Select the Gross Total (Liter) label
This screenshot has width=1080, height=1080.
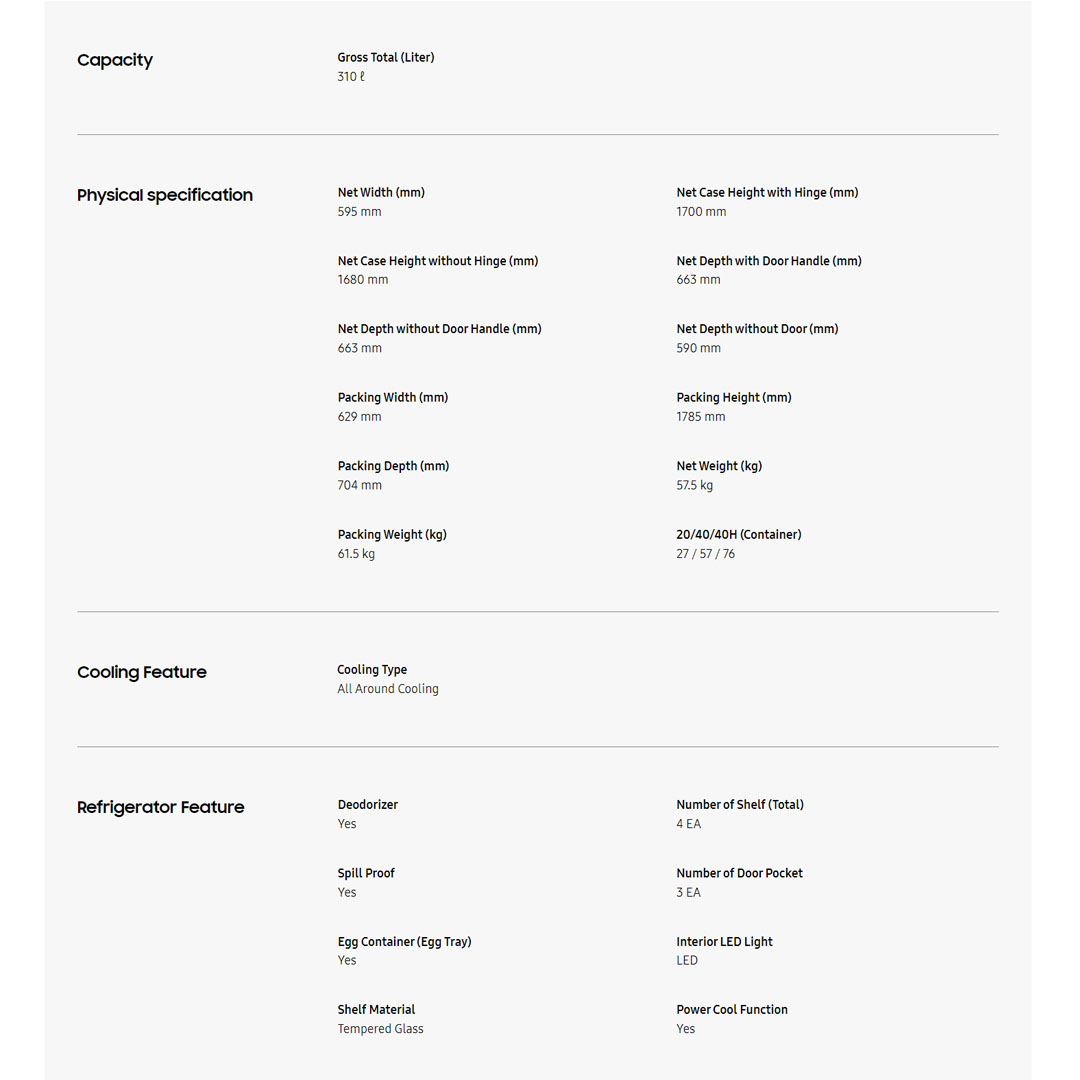386,58
